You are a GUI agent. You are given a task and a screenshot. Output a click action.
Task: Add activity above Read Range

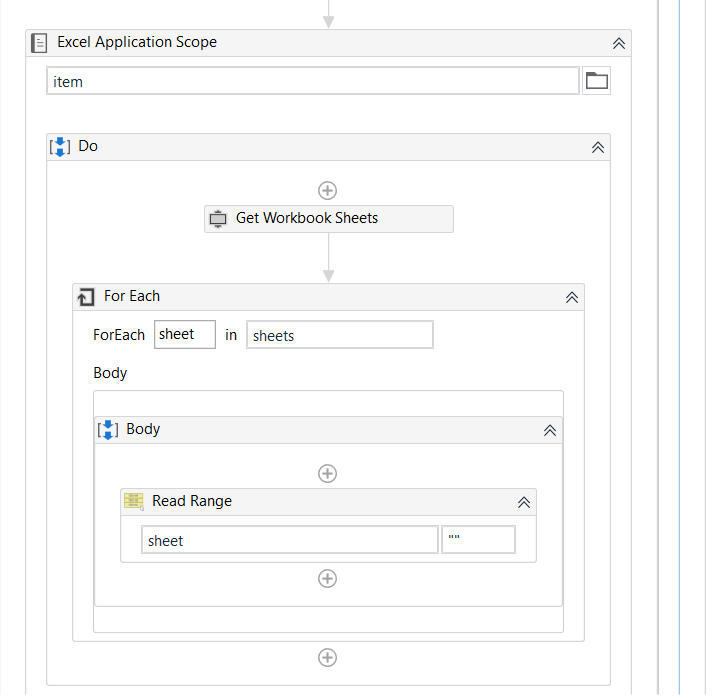(x=327, y=473)
